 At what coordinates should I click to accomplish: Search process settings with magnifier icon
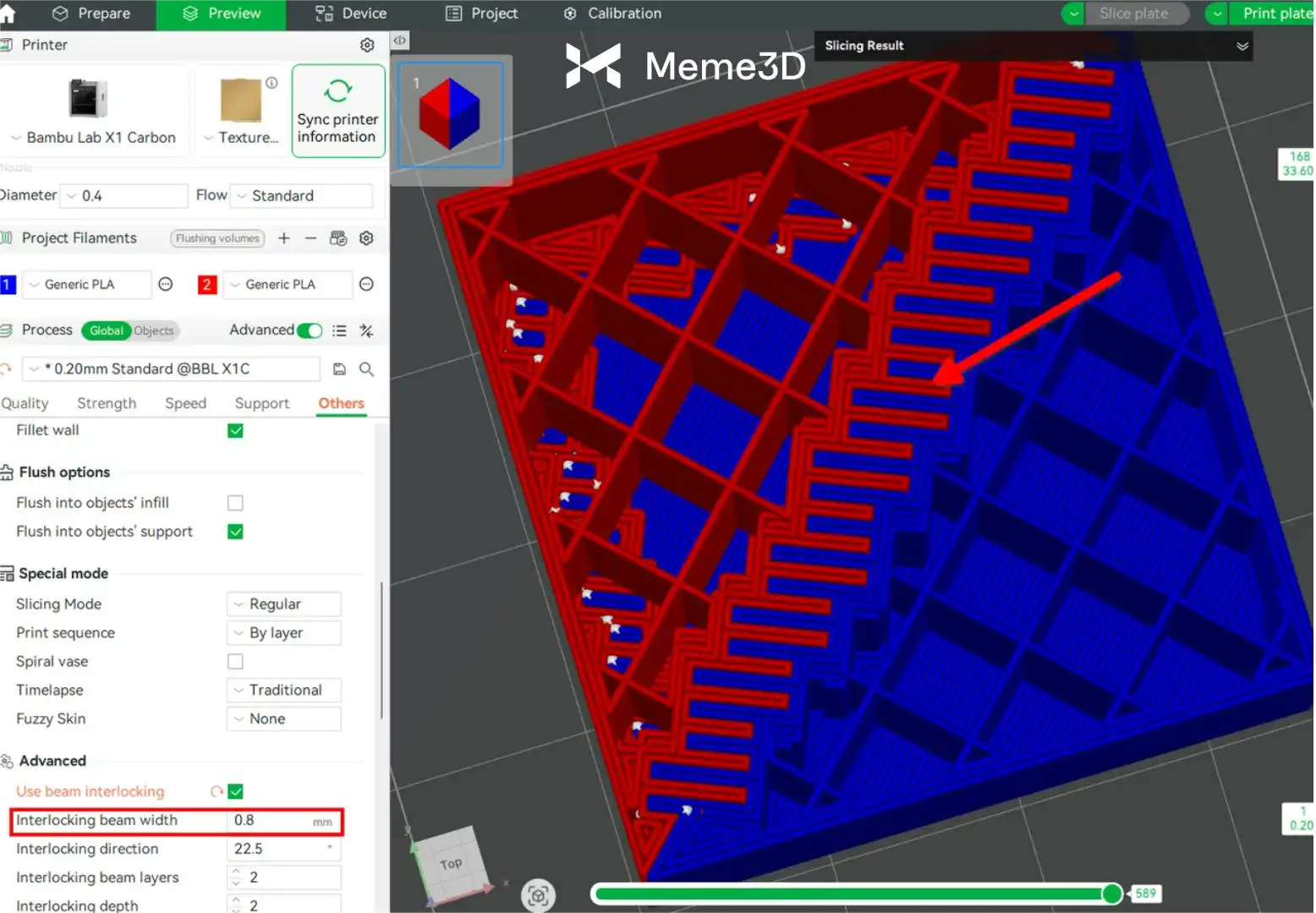click(x=366, y=369)
